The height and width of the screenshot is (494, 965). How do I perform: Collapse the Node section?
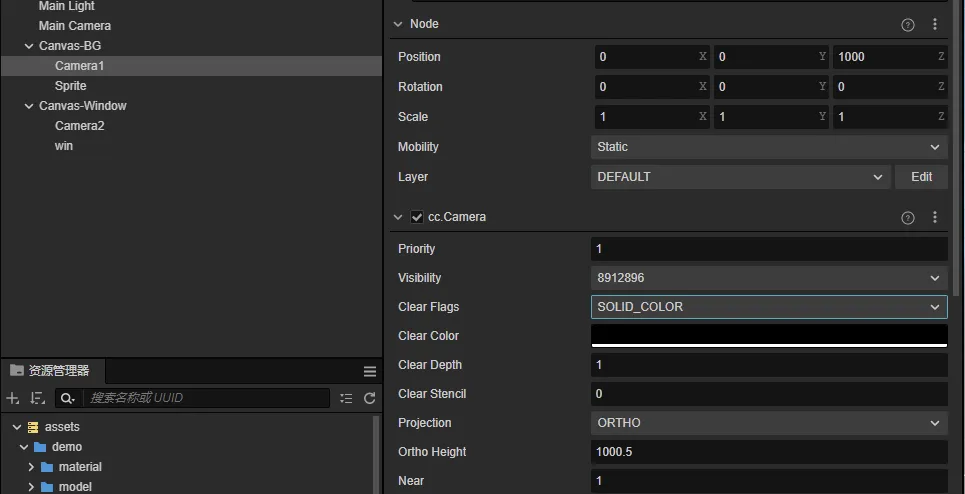pyautogui.click(x=398, y=24)
